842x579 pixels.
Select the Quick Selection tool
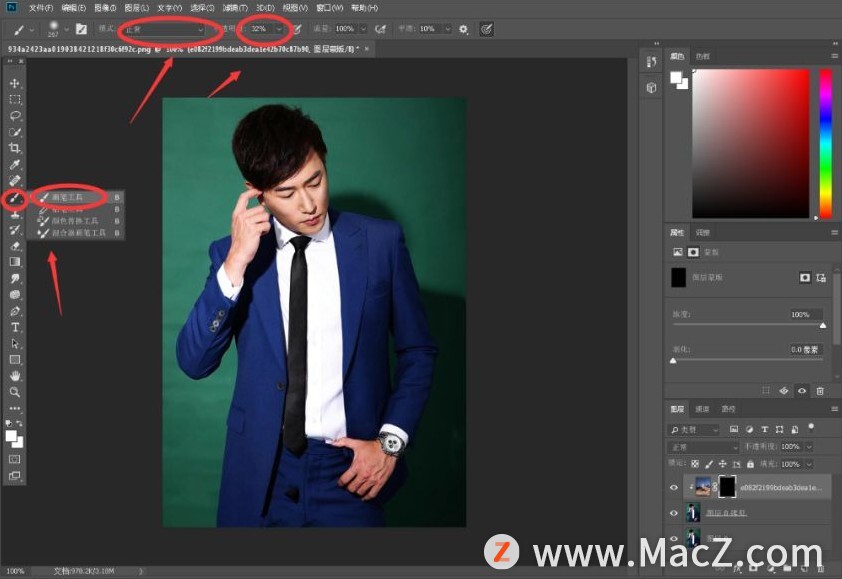pyautogui.click(x=14, y=132)
